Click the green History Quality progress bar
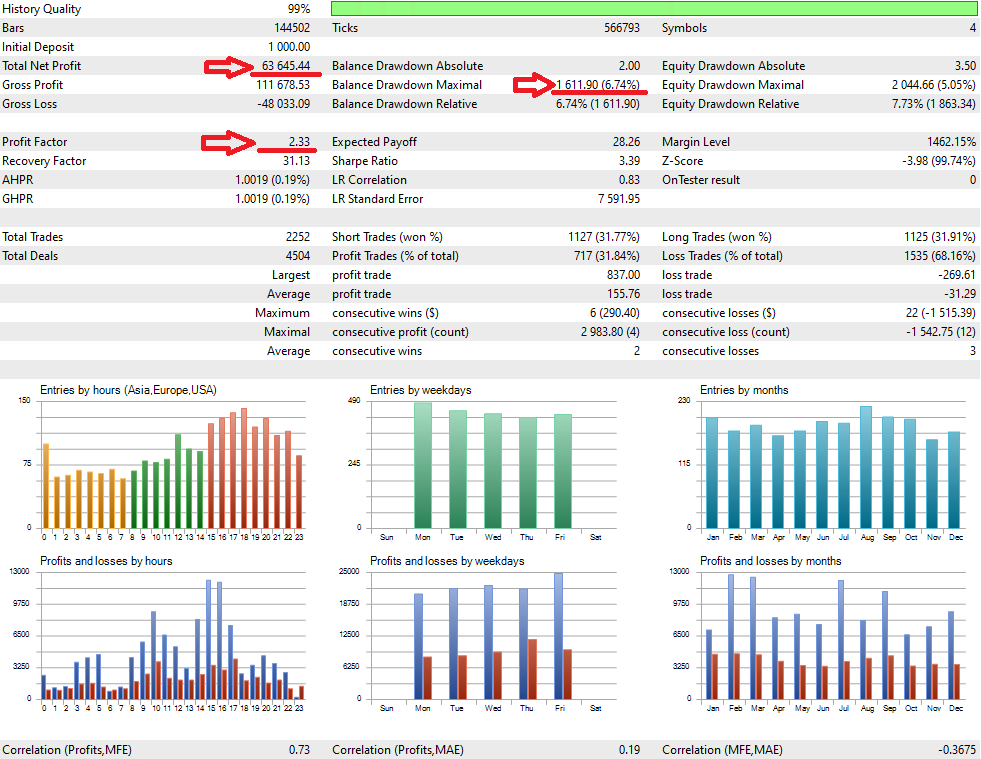 [x=654, y=9]
